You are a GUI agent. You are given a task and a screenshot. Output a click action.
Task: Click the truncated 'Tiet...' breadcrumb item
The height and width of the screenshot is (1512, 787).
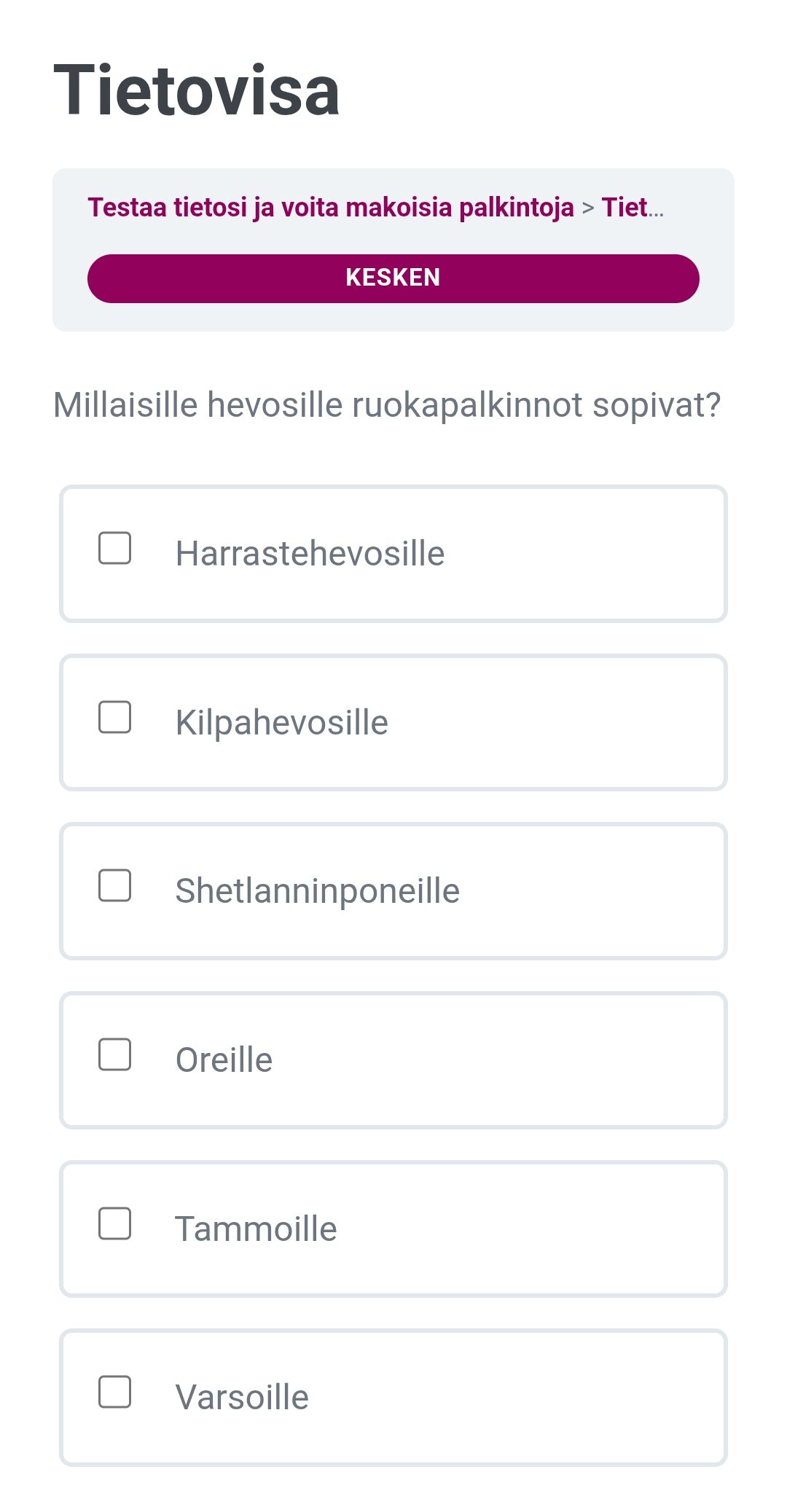point(632,208)
